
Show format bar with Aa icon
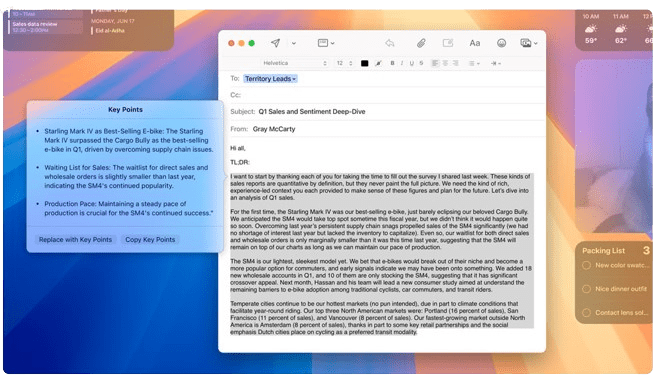coord(475,43)
